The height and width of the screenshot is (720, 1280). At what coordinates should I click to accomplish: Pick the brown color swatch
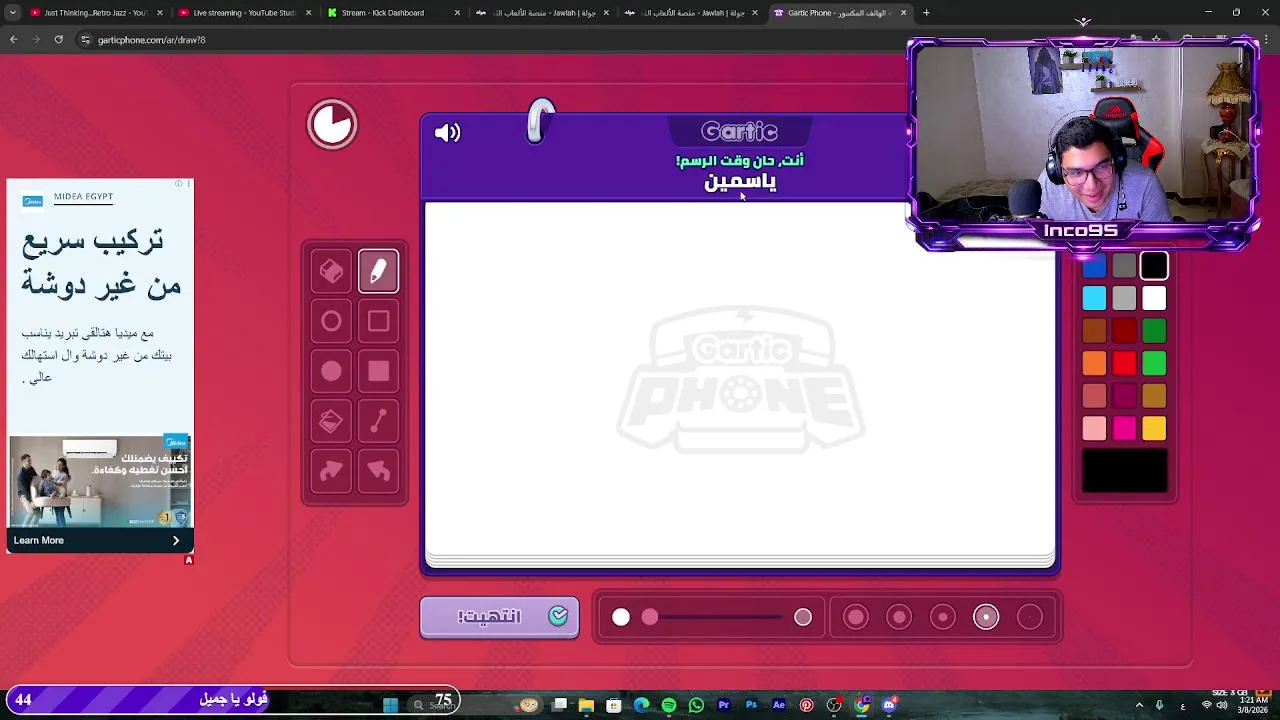[1094, 331]
